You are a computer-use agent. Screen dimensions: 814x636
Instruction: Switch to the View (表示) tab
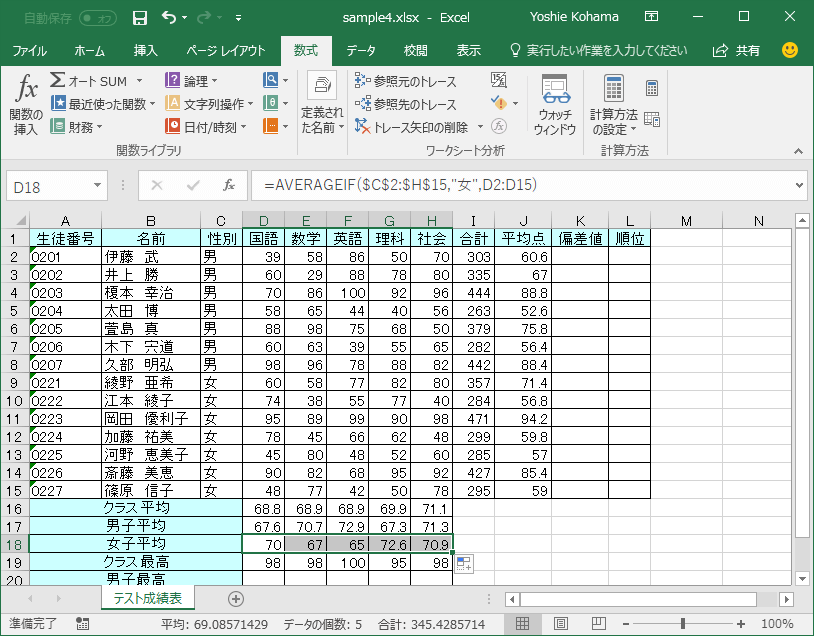(x=468, y=50)
